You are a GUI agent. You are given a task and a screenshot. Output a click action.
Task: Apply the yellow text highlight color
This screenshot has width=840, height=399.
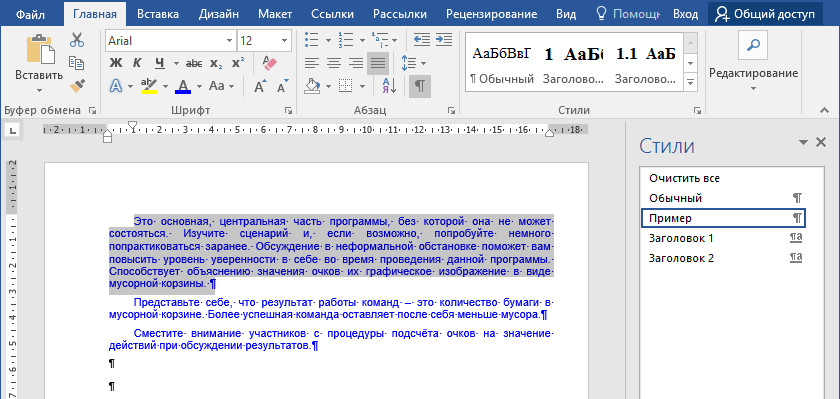point(148,86)
